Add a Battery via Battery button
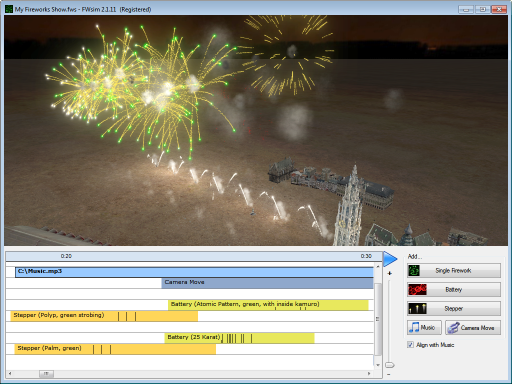 click(454, 290)
